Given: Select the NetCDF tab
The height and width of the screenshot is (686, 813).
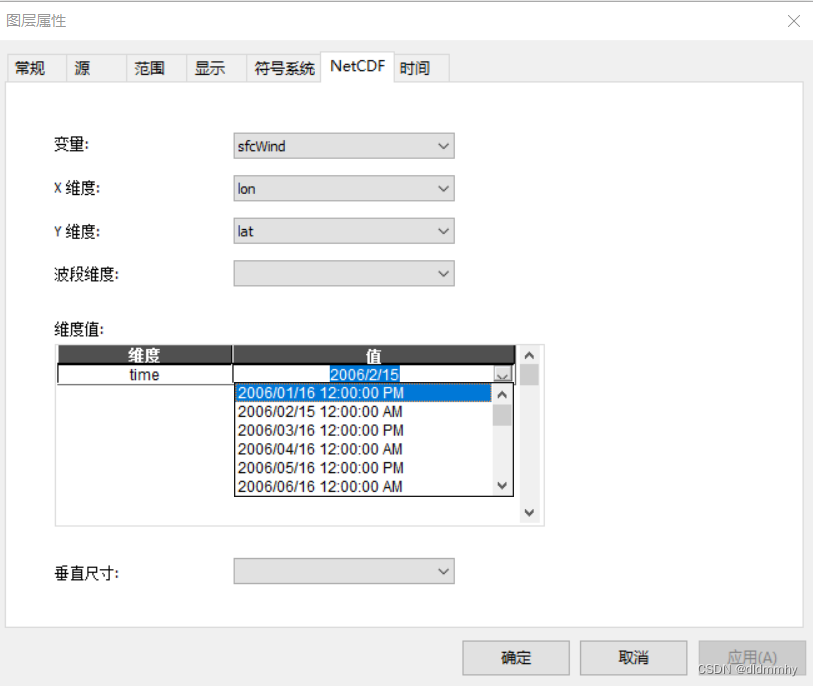Looking at the screenshot, I should click(x=356, y=67).
